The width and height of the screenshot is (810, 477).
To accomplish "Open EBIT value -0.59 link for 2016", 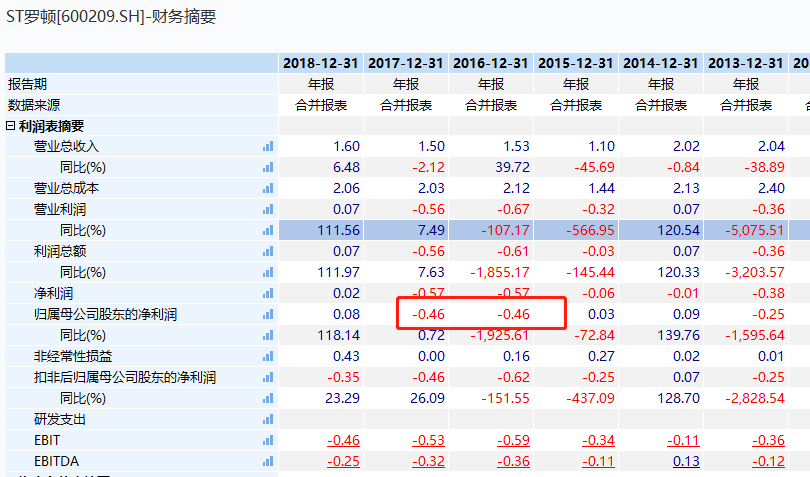I will [513, 440].
